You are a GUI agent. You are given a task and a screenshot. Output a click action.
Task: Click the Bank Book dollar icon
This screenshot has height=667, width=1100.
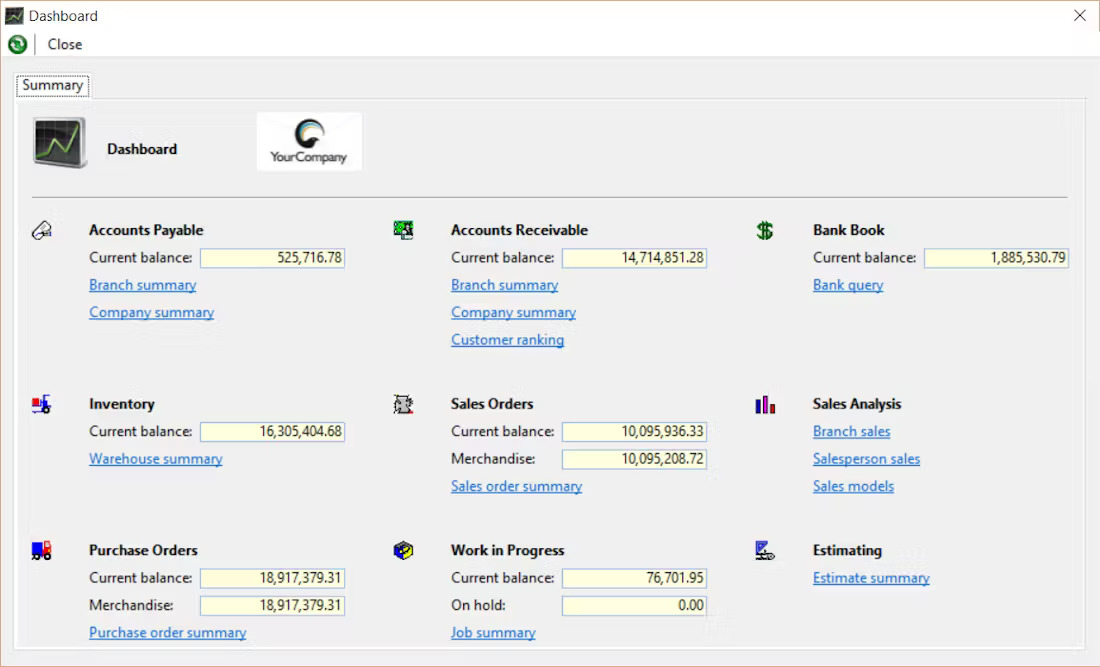tap(766, 229)
